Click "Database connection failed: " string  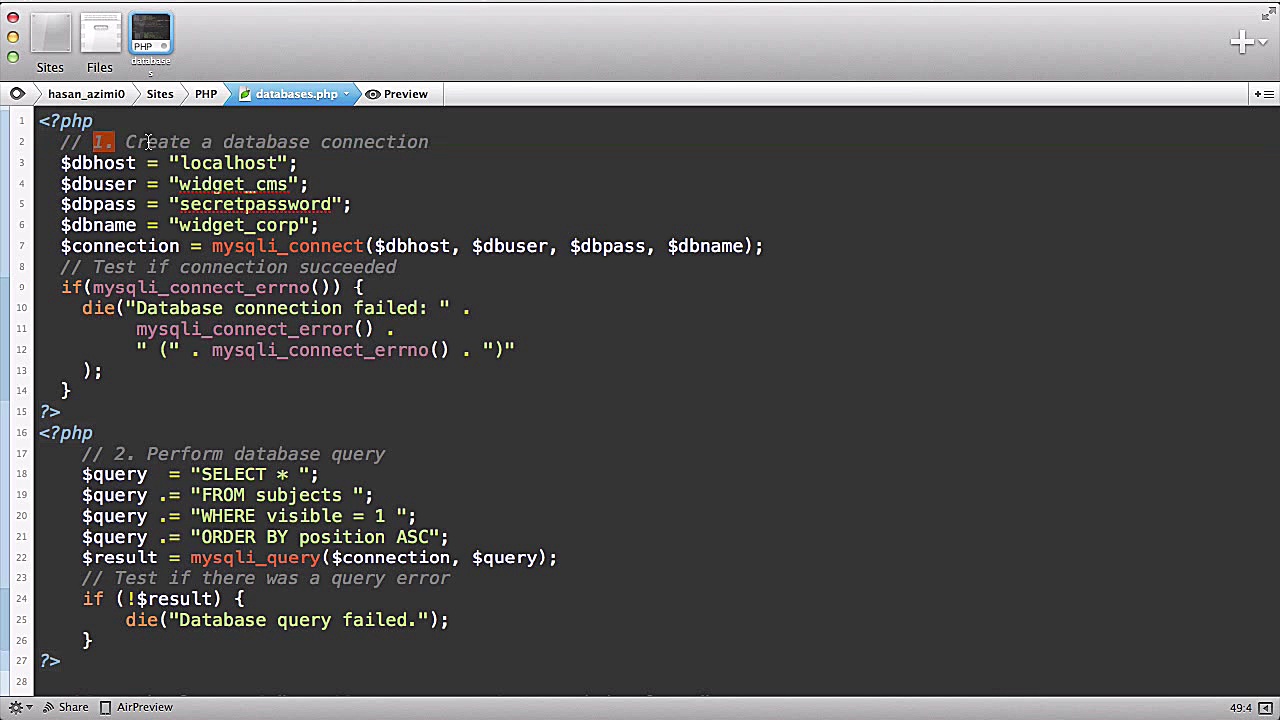[287, 308]
